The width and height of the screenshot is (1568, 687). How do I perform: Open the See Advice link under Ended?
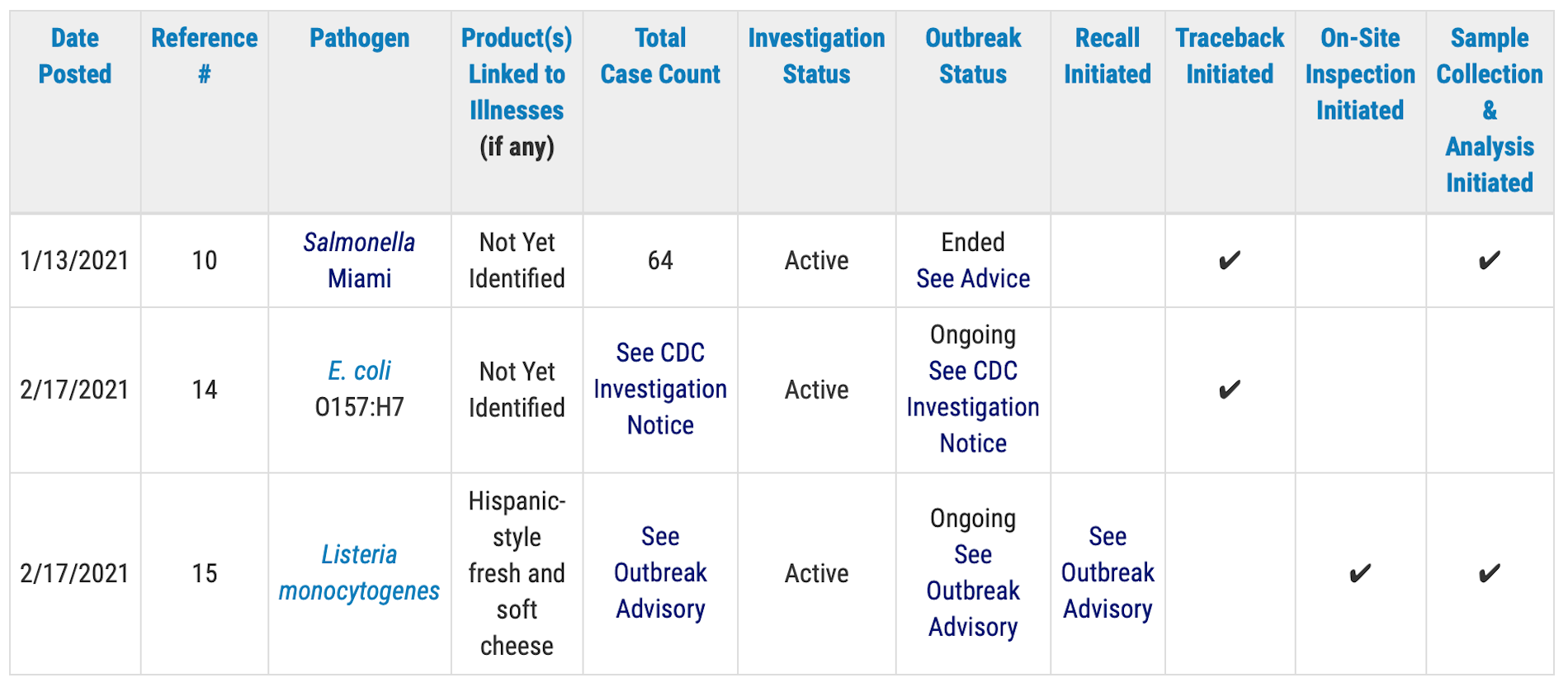[973, 279]
